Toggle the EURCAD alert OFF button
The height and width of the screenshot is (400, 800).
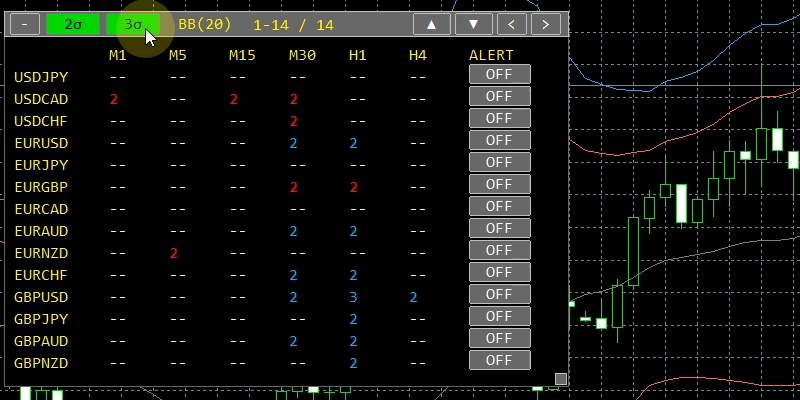tap(499, 206)
